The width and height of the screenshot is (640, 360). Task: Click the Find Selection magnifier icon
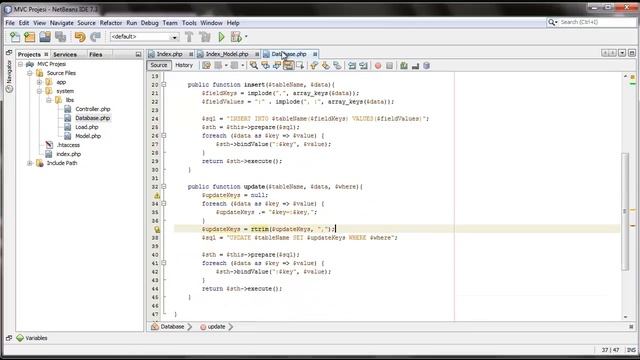(x=253, y=65)
